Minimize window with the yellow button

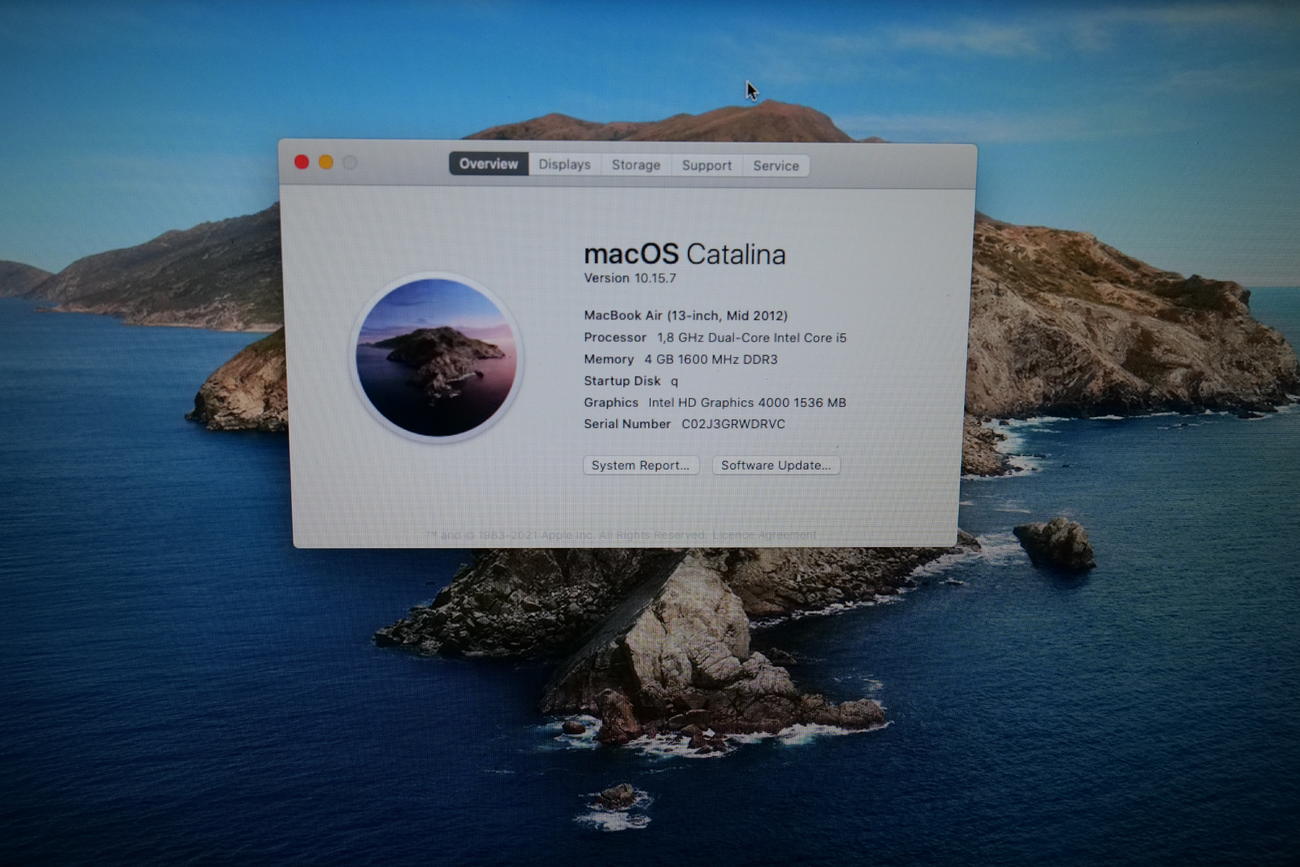(x=326, y=162)
